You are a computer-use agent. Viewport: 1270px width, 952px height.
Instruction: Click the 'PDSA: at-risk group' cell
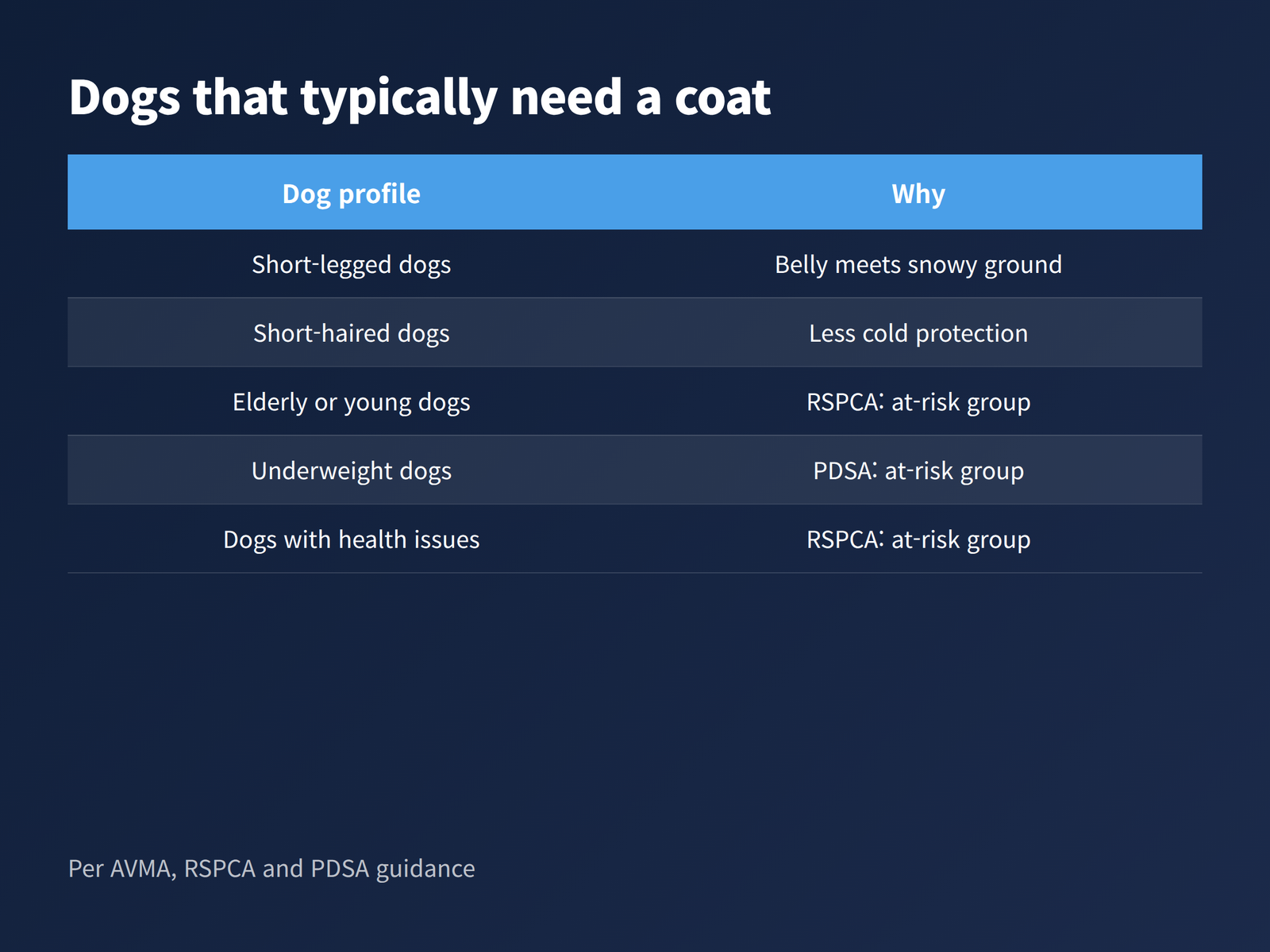coord(918,470)
